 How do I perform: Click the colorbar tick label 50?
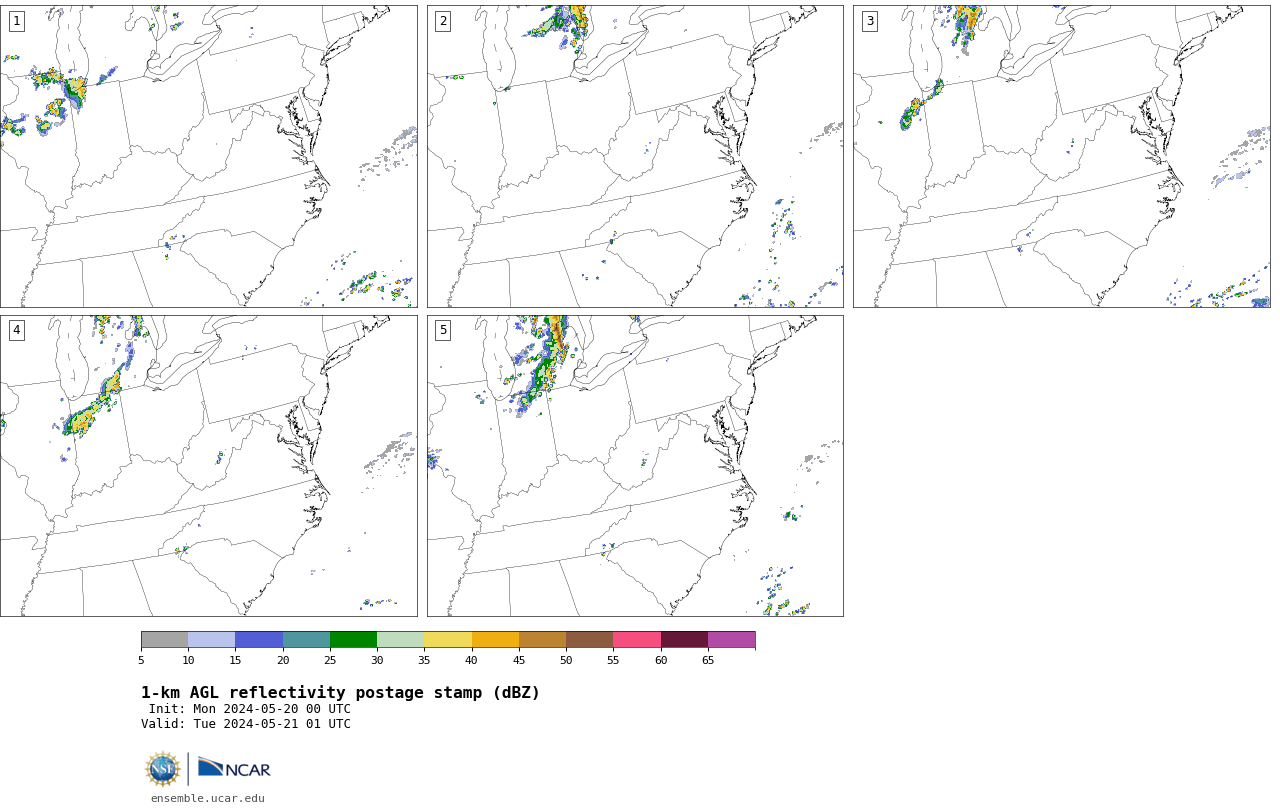566,660
